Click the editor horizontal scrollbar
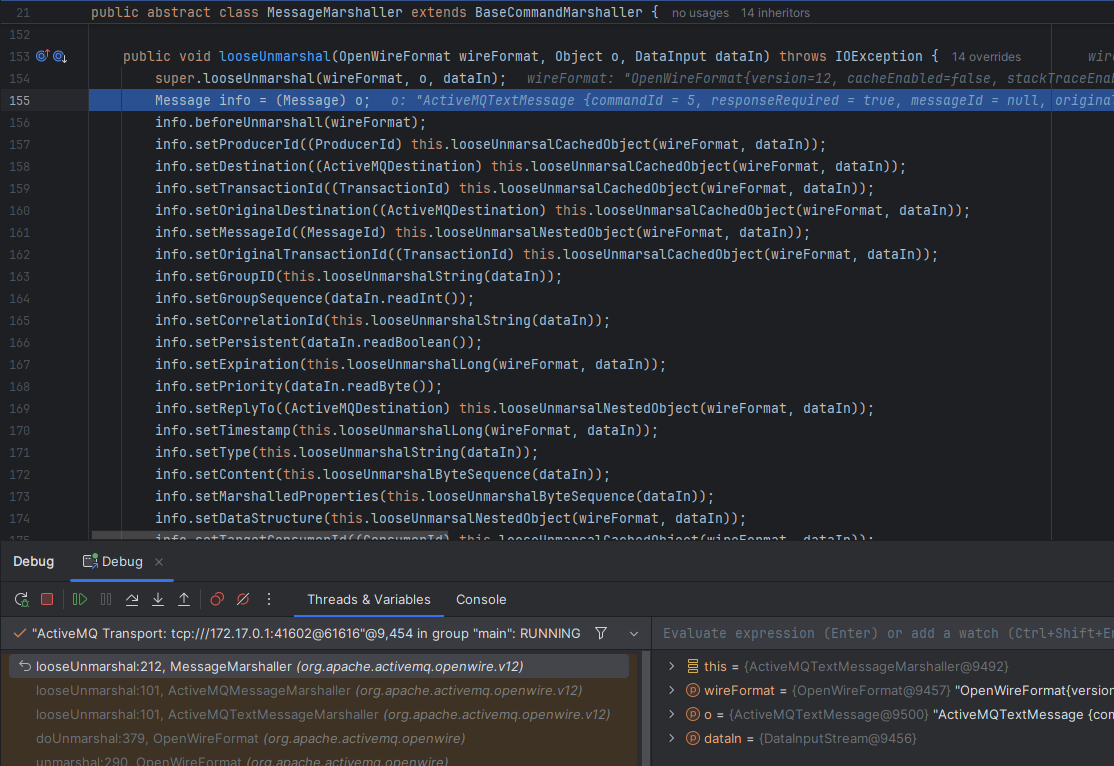Image resolution: width=1114 pixels, height=766 pixels. 270,534
